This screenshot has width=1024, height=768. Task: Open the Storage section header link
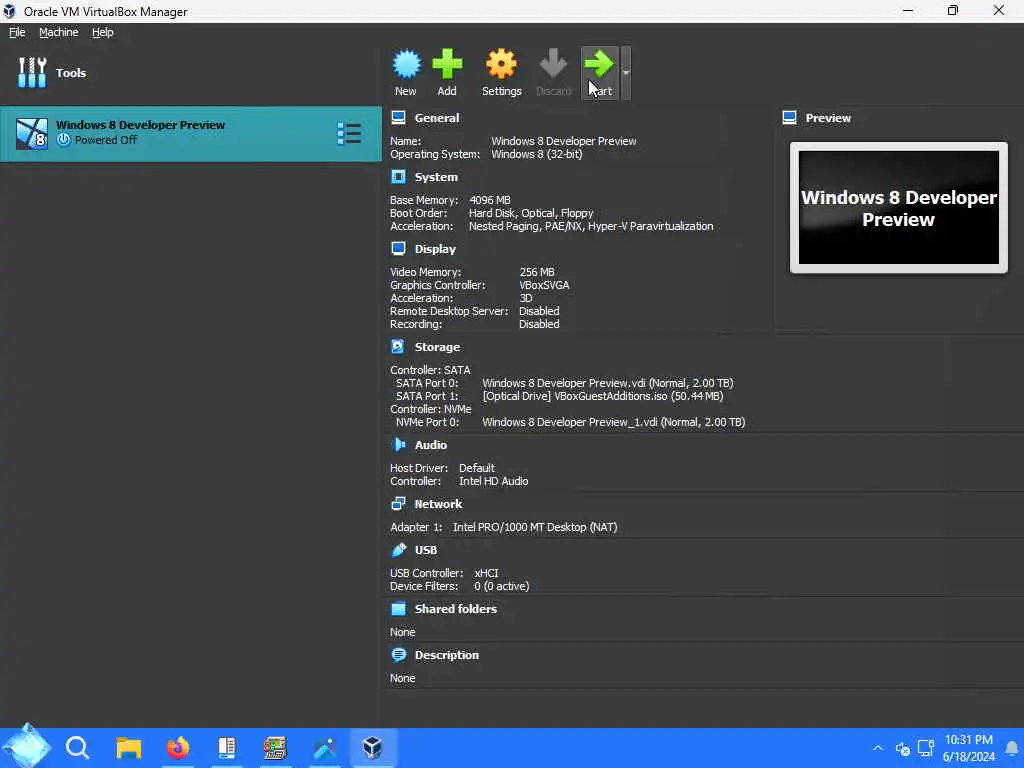click(x=437, y=347)
